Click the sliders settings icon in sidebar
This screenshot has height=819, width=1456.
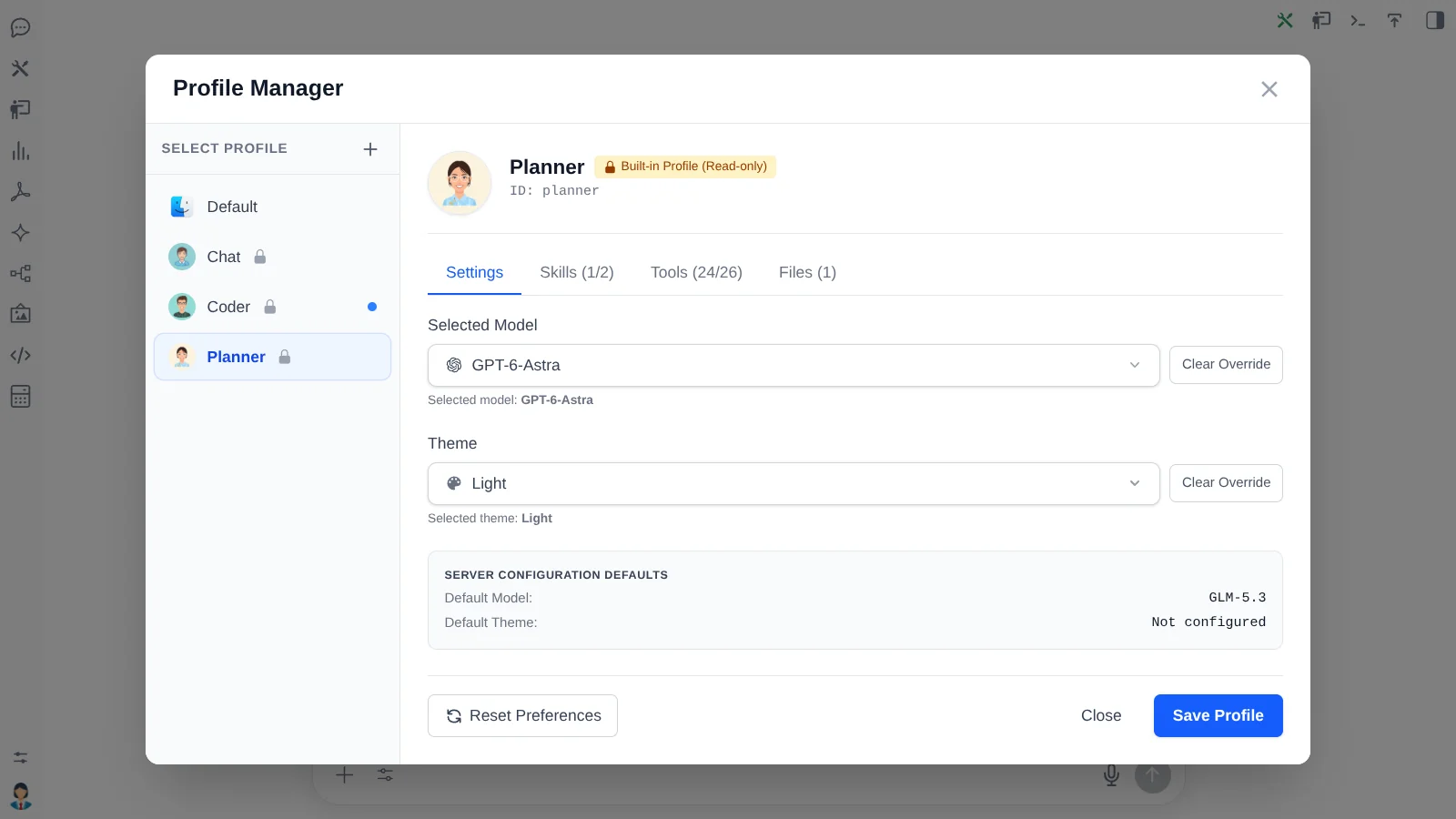tap(20, 757)
